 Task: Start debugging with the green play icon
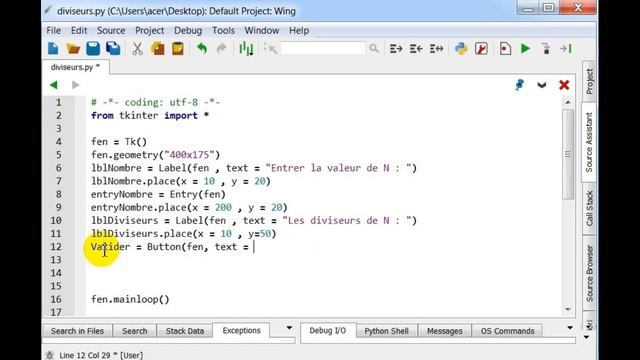point(525,49)
